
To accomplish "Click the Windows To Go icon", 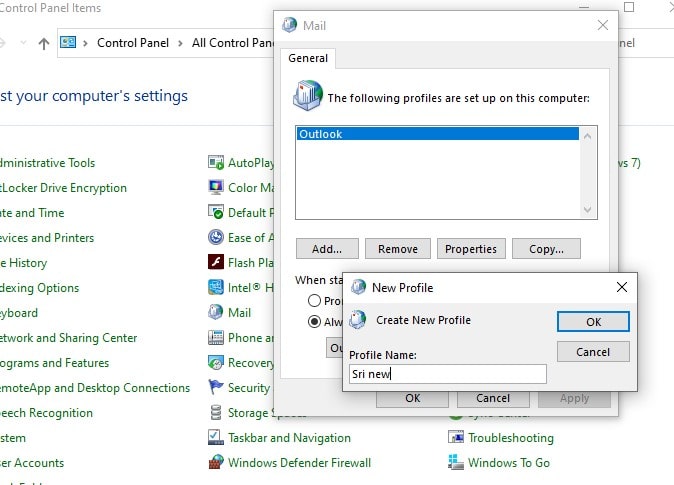I will coord(456,462).
